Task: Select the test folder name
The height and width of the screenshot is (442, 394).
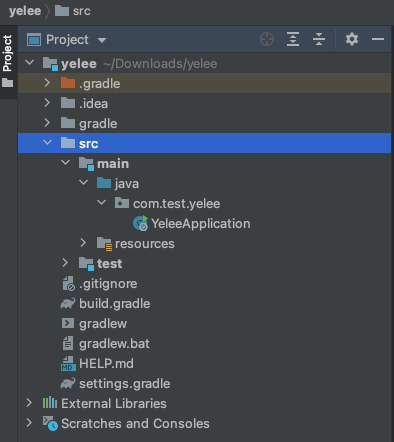Action: point(109,263)
